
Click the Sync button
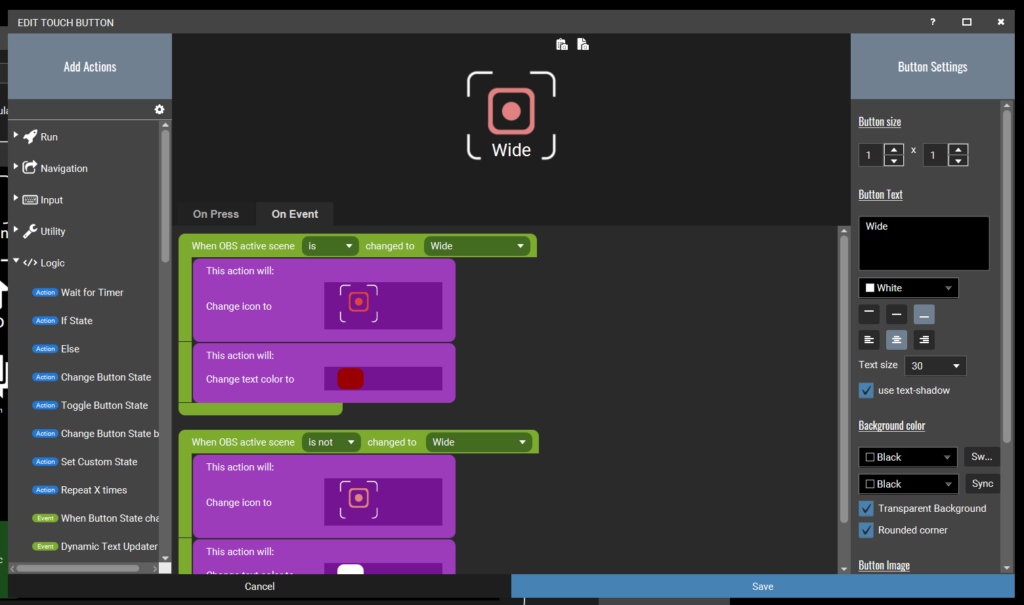(x=982, y=483)
